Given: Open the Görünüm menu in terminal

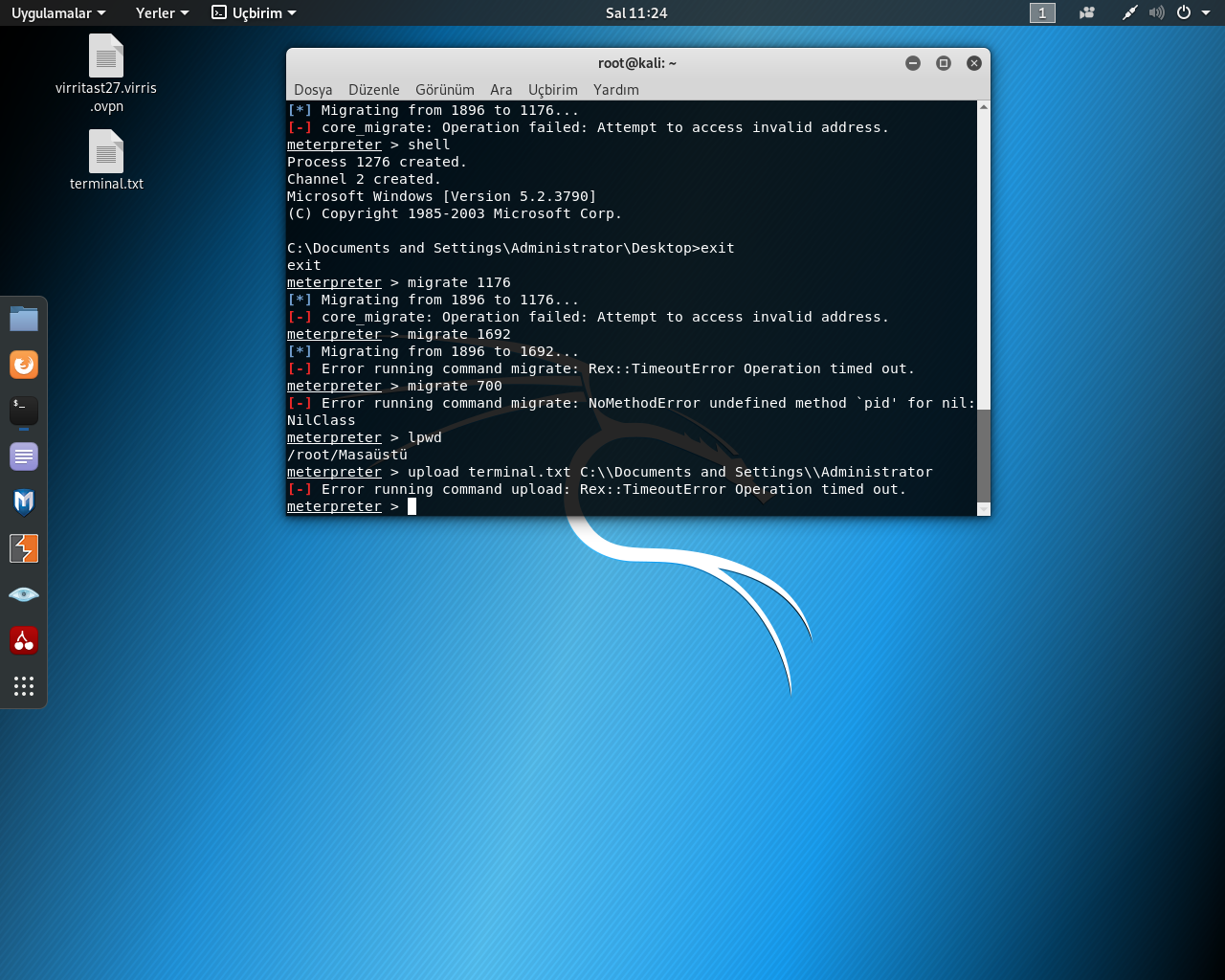Looking at the screenshot, I should 445,89.
